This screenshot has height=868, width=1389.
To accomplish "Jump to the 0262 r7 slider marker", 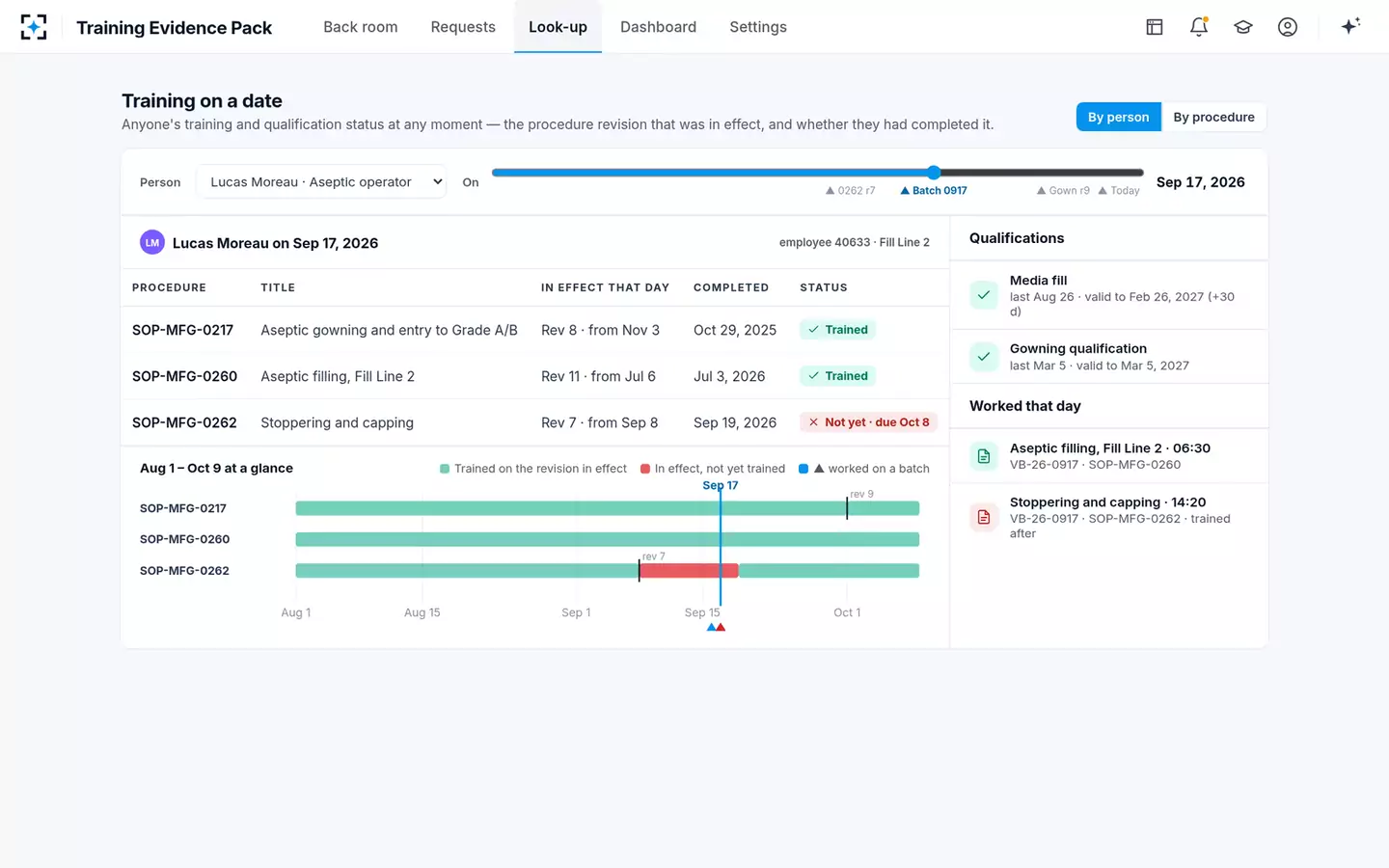I will tap(851, 191).
